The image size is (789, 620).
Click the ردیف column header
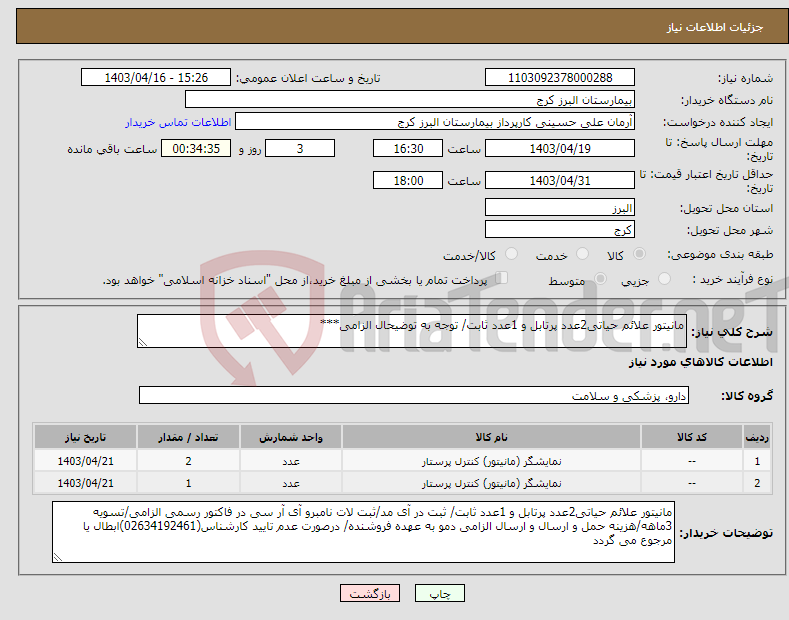757,437
